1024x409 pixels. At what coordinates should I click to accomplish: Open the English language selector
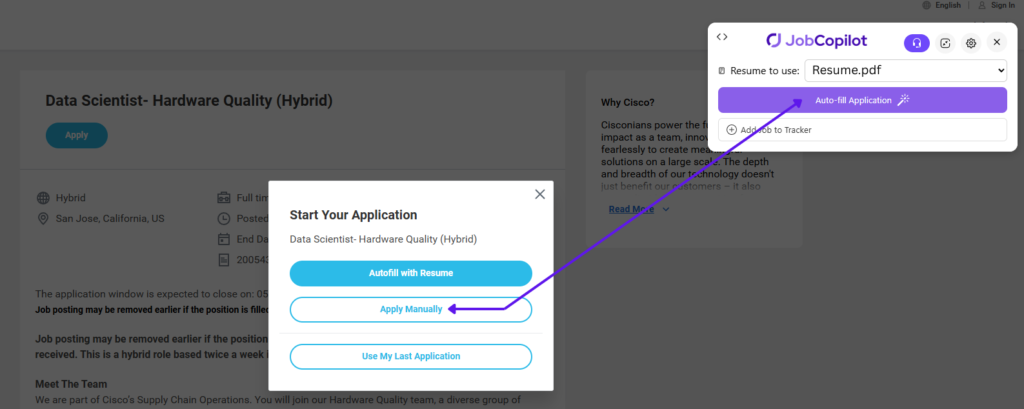pyautogui.click(x=948, y=6)
